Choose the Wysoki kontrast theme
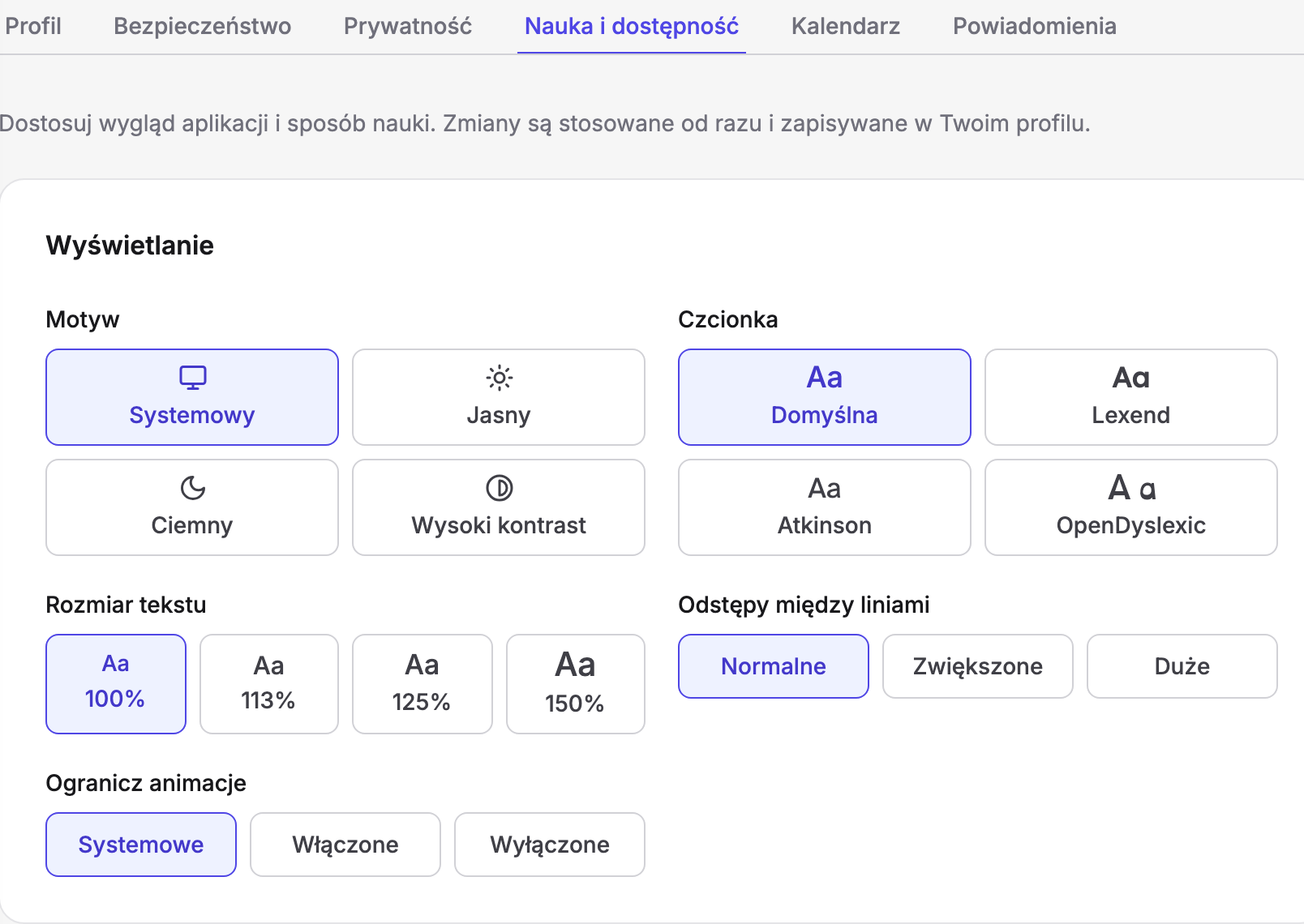The width and height of the screenshot is (1304, 924). (499, 507)
